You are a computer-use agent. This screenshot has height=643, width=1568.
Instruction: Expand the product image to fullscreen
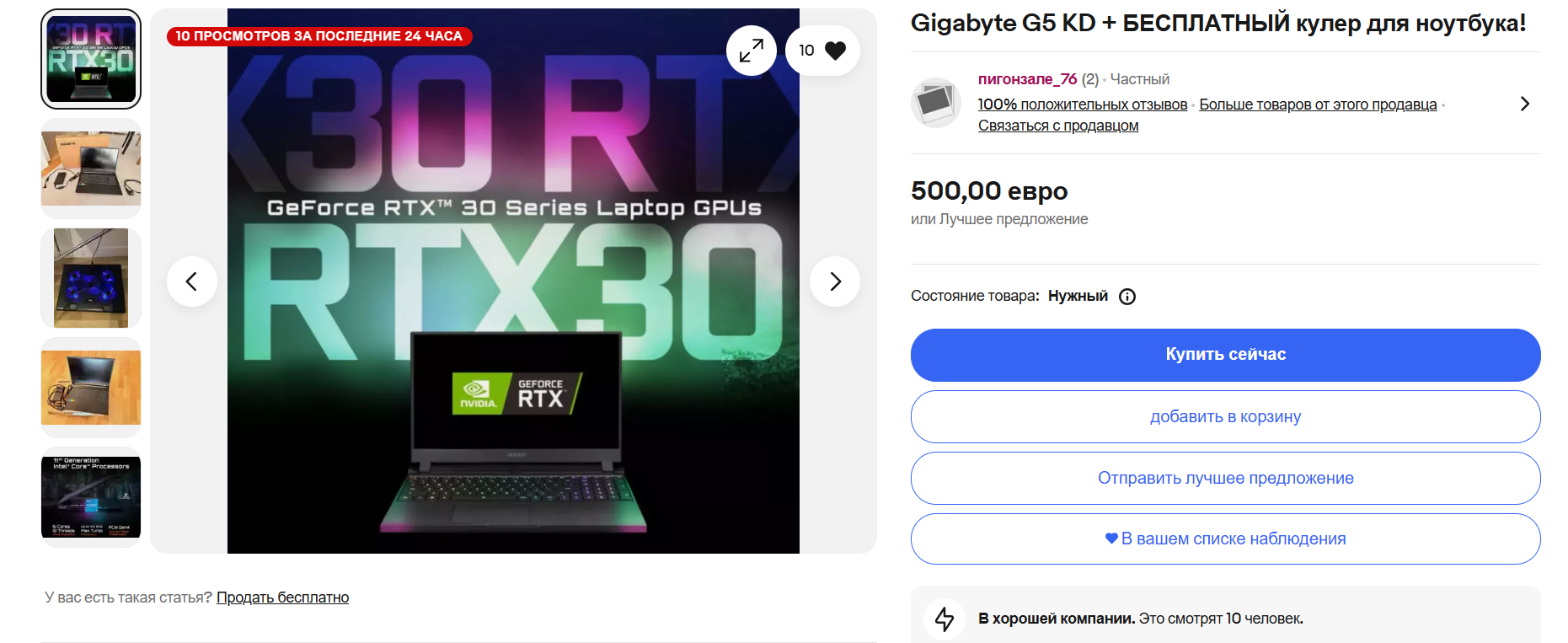click(x=752, y=51)
